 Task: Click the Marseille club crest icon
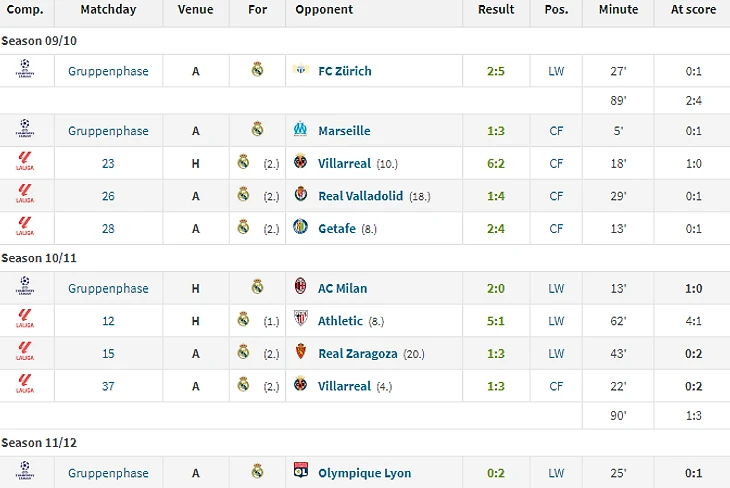click(300, 129)
